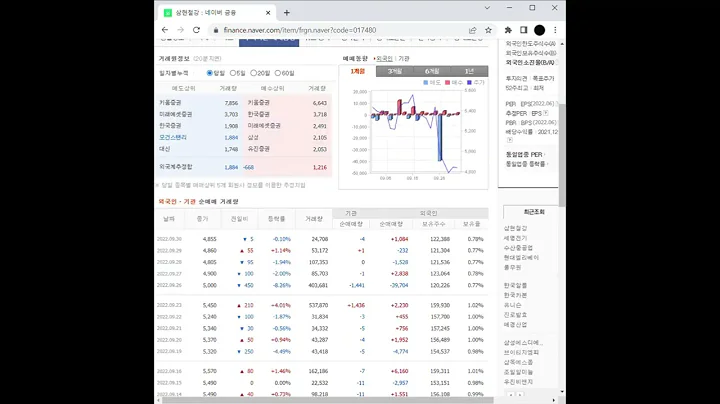Click the large blue sell bar in chart
This screenshot has height=404, width=720.
[439, 138]
